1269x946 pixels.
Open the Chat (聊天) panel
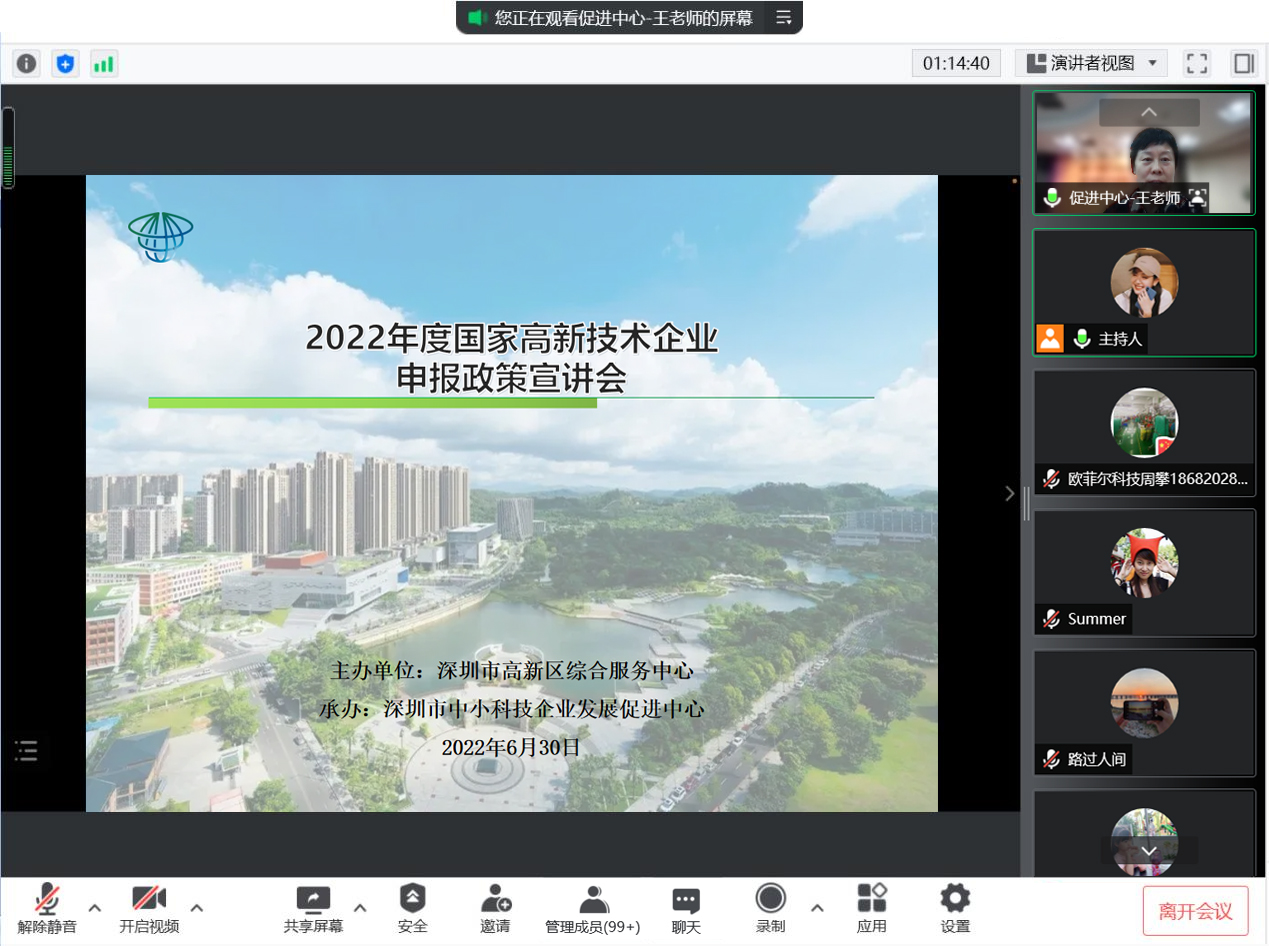click(685, 908)
